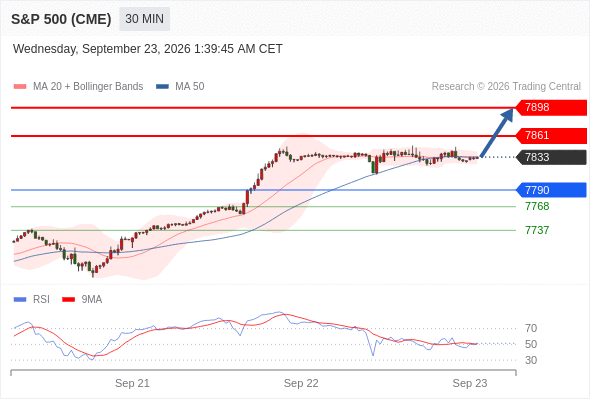The image size is (590, 400).
Task: Toggle the MA 50 legend label
Action: pos(190,87)
